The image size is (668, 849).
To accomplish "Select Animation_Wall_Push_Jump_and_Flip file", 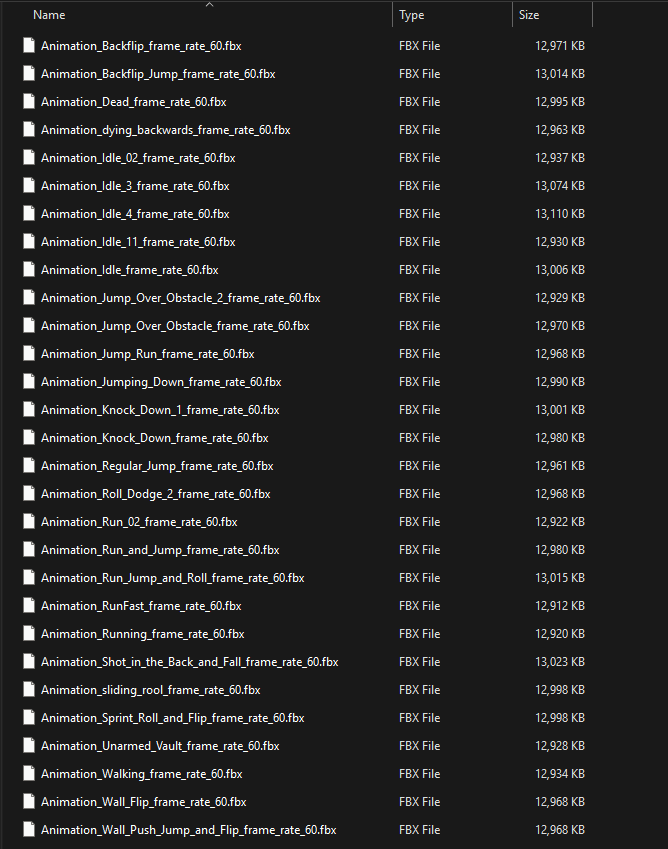I will [x=188, y=830].
